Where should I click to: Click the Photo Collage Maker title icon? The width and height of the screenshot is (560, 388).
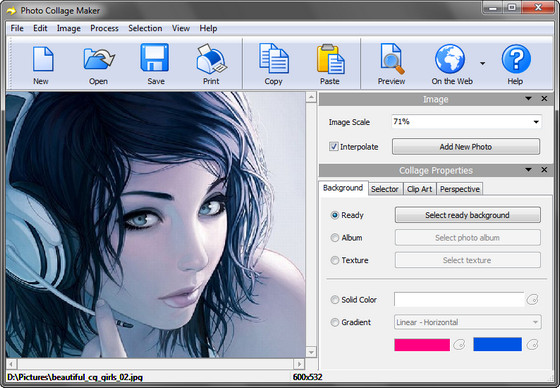(x=11, y=11)
